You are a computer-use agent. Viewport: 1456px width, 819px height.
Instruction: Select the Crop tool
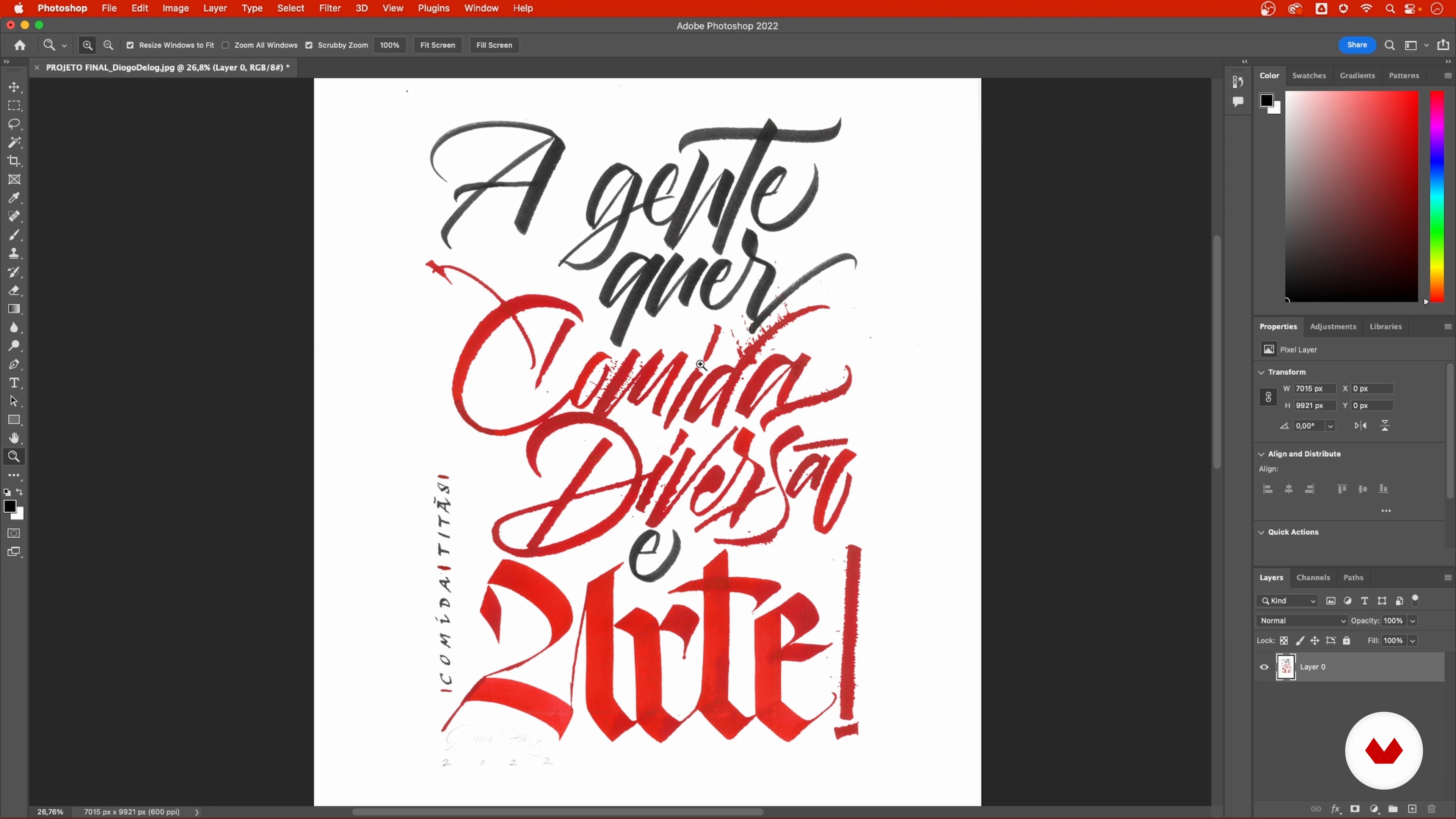point(14,161)
